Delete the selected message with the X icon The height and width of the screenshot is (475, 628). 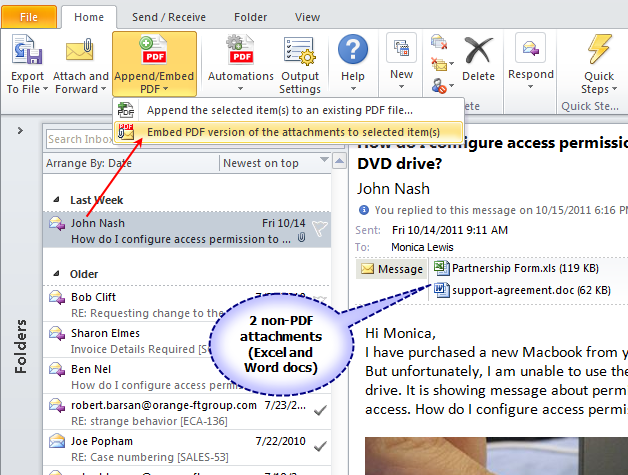pyautogui.click(x=478, y=50)
